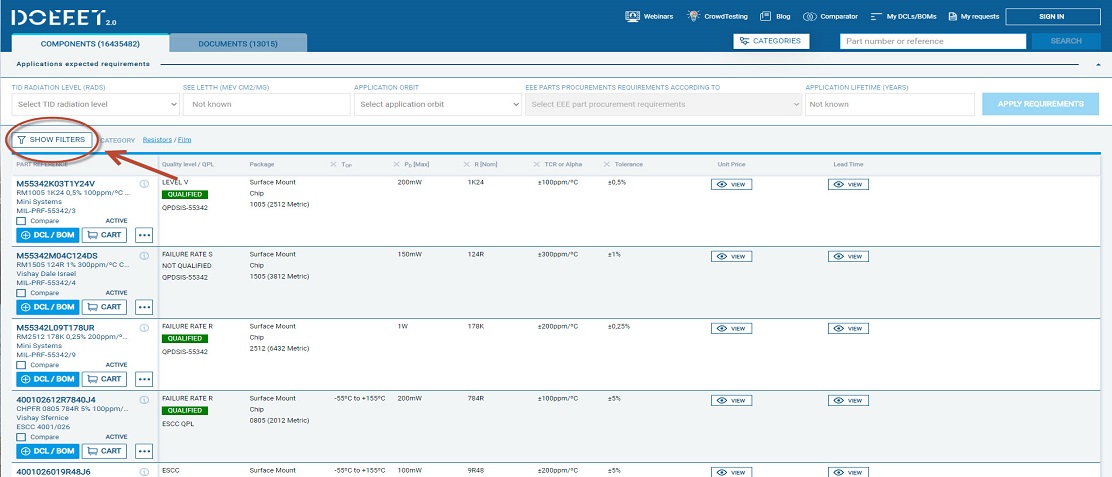Open TID radiation level dropdown
Screen dimensions: 1112x477
96,104
